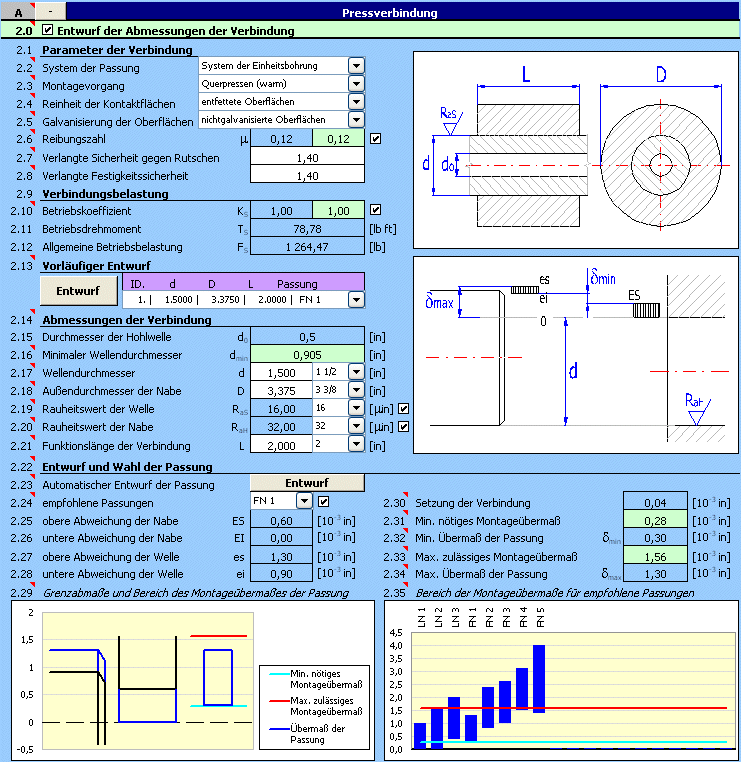The width and height of the screenshot is (741, 762).
Task: Click the hub and shaft cross-section diagram
Action: tap(576, 150)
